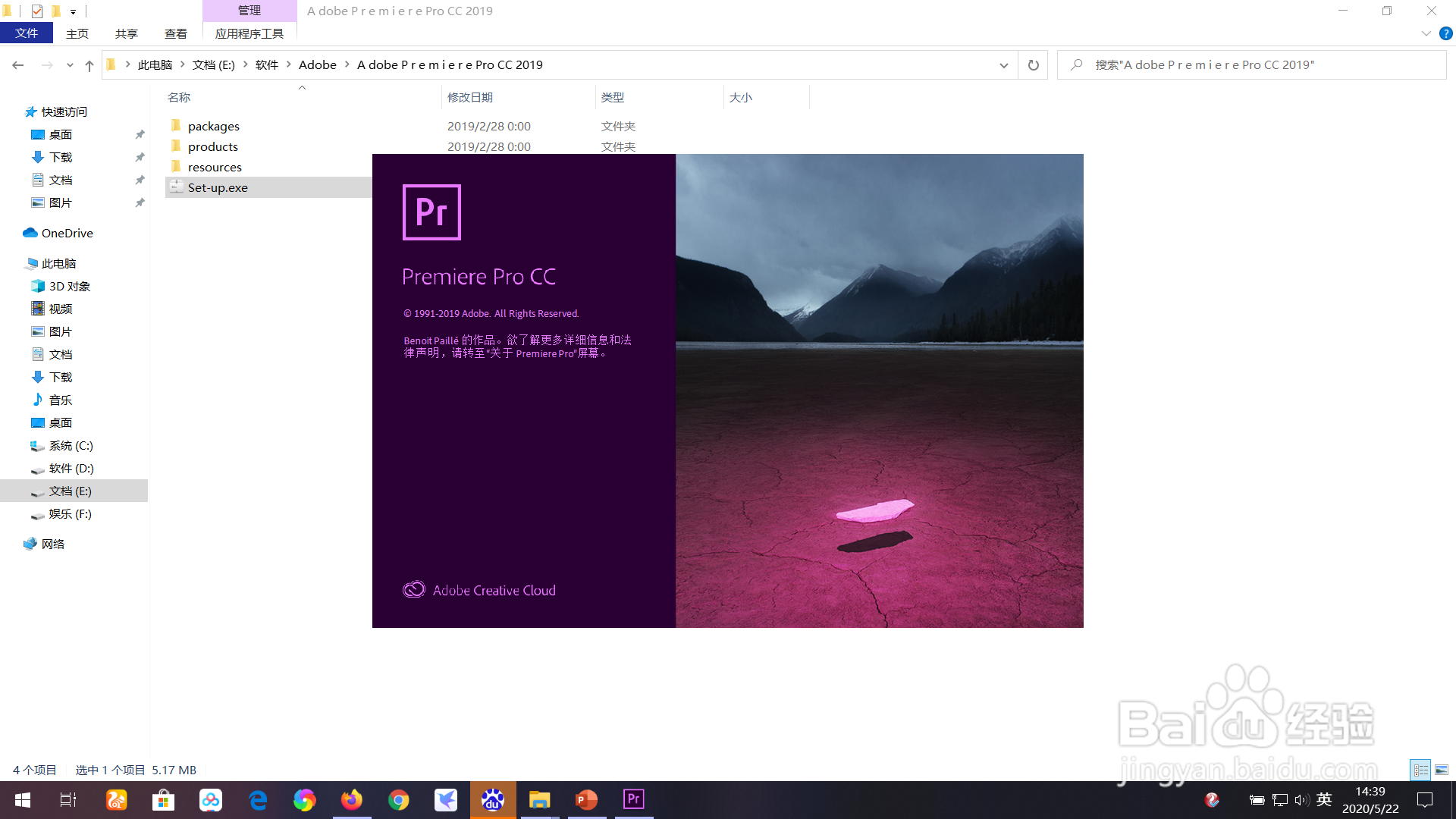This screenshot has height=819, width=1456.
Task: Click the refresh button in the address bar
Action: (1032, 64)
